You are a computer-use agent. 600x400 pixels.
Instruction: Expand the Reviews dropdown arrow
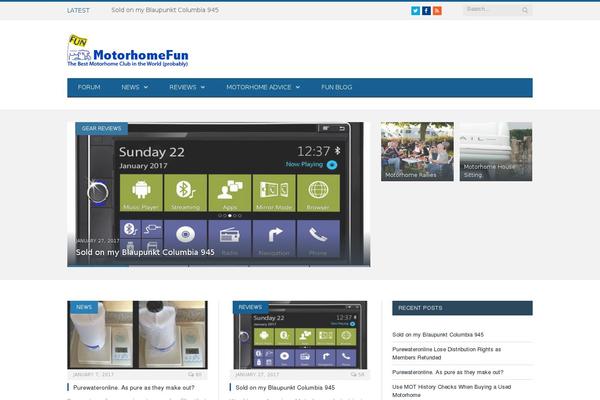(203, 88)
